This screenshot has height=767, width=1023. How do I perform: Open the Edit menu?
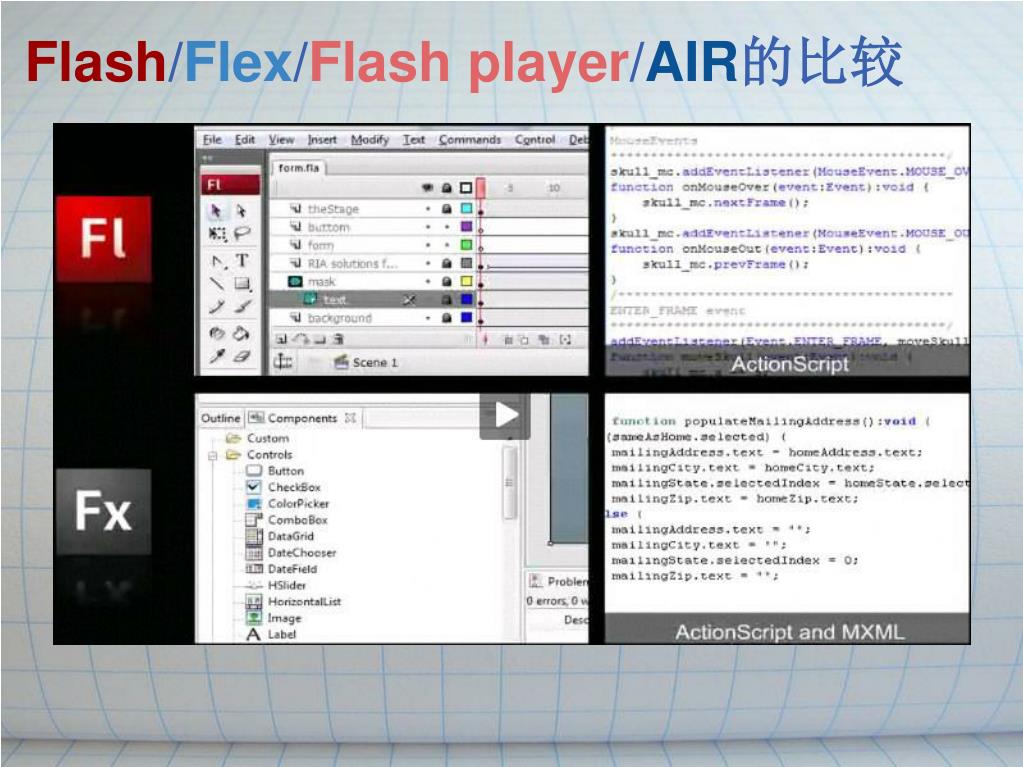click(245, 140)
